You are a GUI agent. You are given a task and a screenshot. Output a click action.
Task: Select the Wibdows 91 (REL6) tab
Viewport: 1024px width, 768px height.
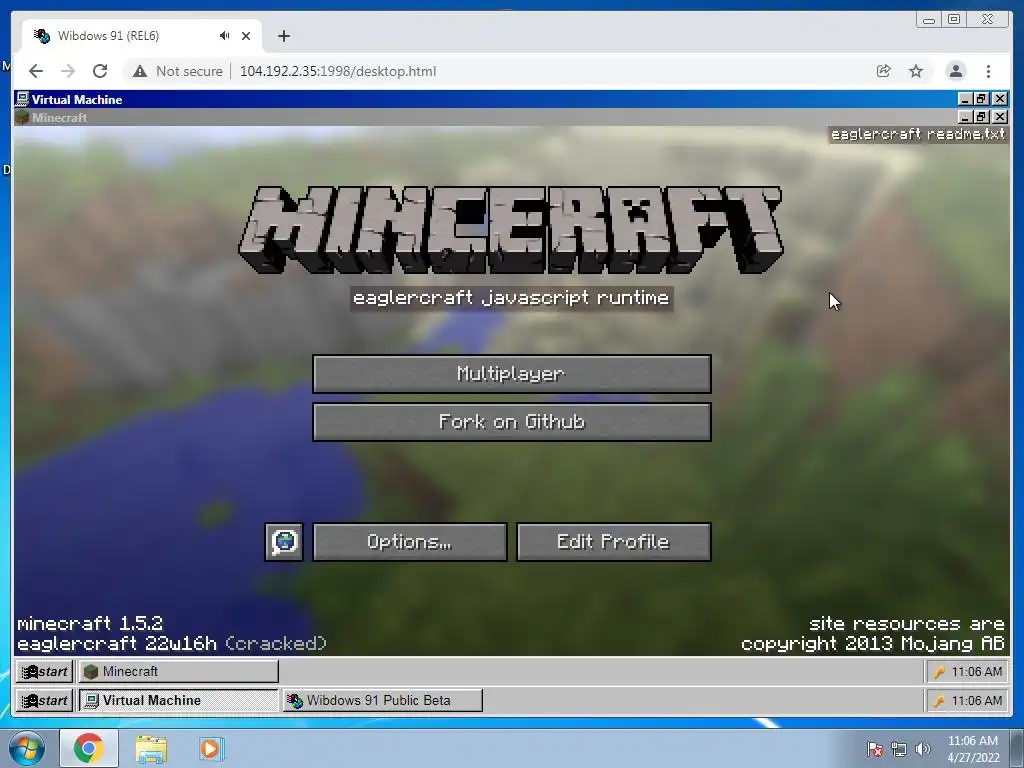pos(142,36)
